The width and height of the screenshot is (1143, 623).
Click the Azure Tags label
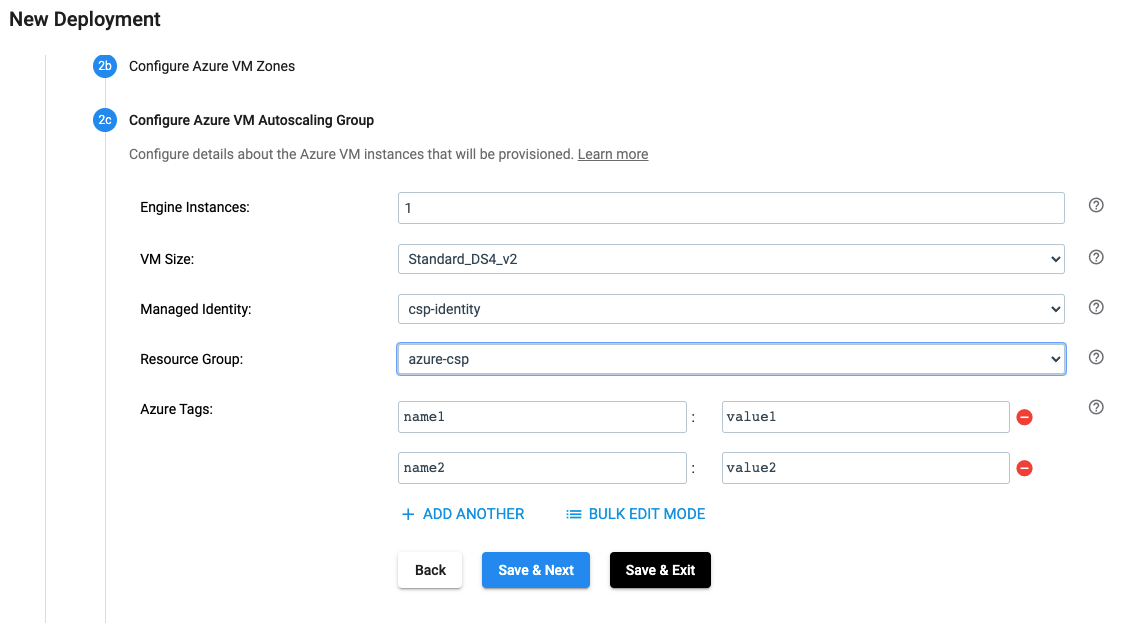[176, 410]
